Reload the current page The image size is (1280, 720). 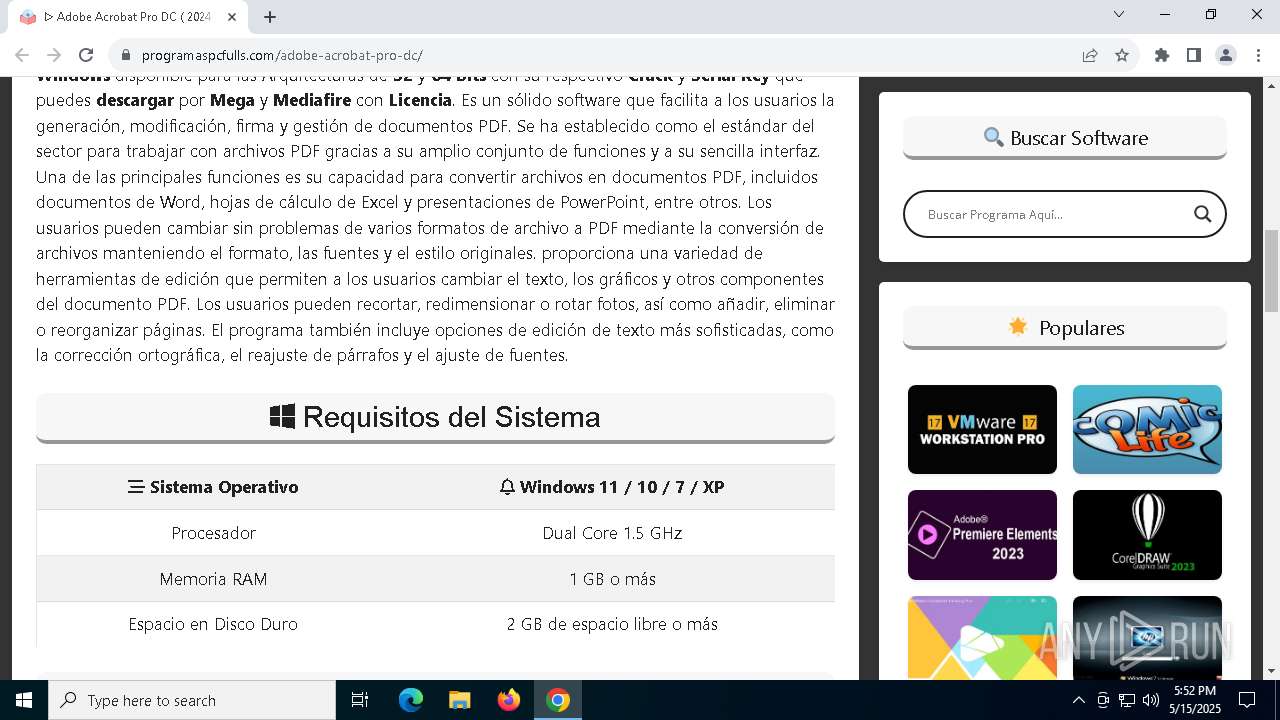tap(86, 55)
